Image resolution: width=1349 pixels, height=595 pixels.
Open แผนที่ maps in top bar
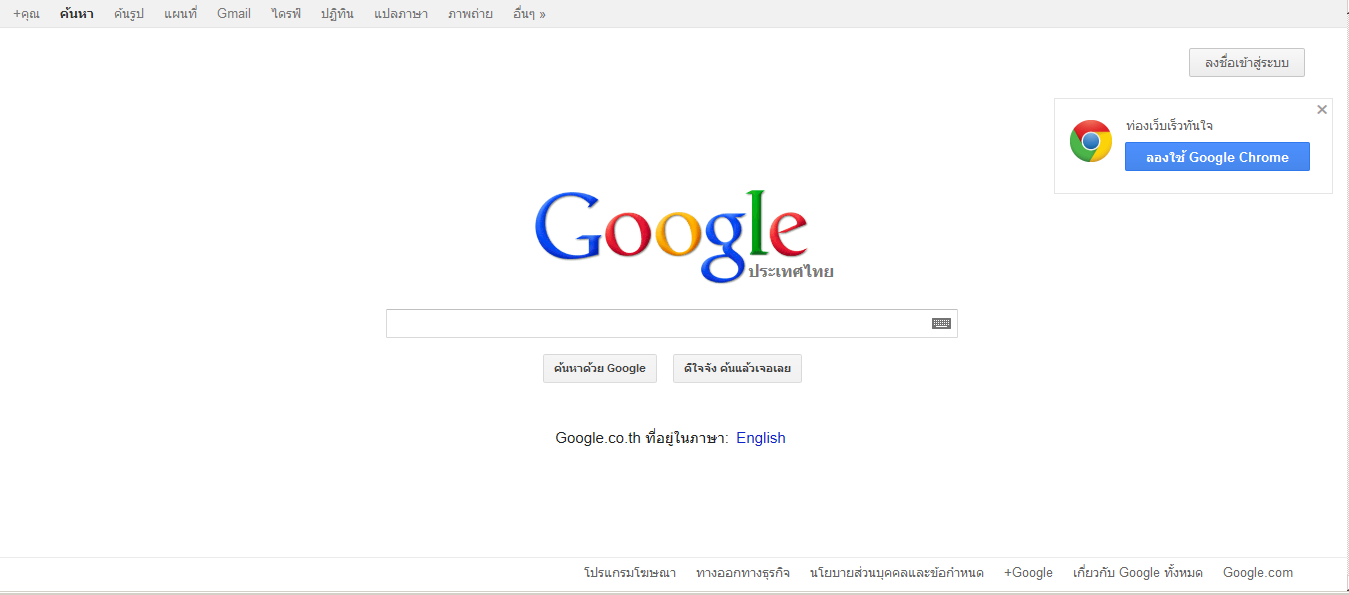tap(181, 14)
